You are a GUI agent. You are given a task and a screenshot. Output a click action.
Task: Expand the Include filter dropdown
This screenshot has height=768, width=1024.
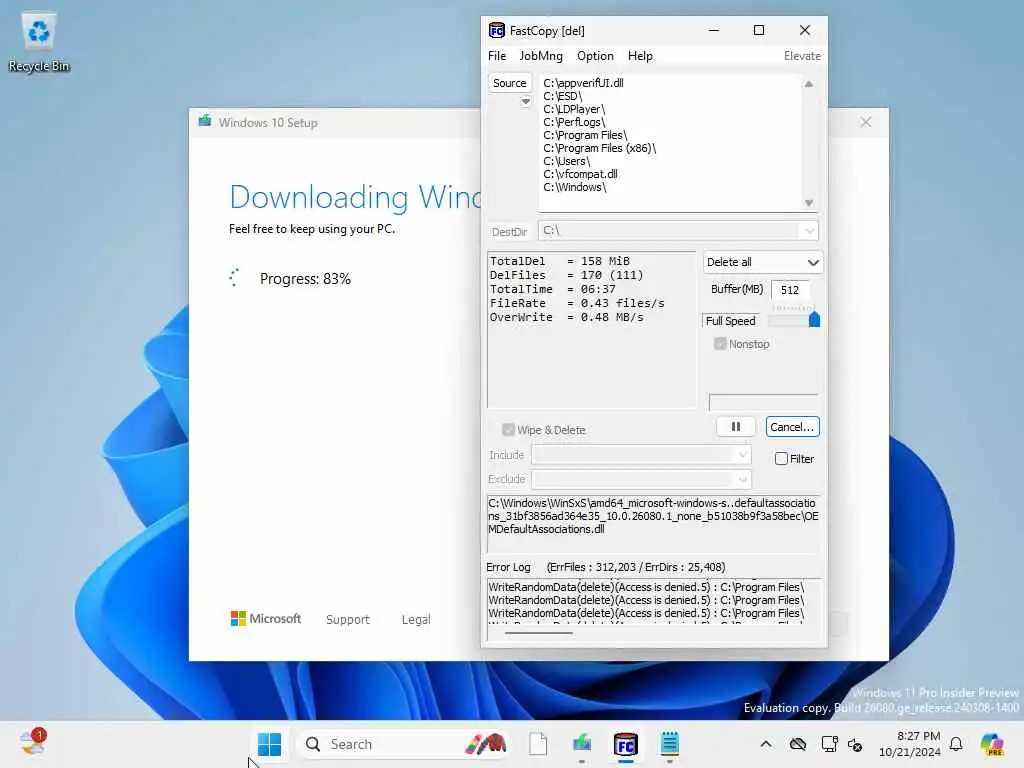pyautogui.click(x=743, y=455)
